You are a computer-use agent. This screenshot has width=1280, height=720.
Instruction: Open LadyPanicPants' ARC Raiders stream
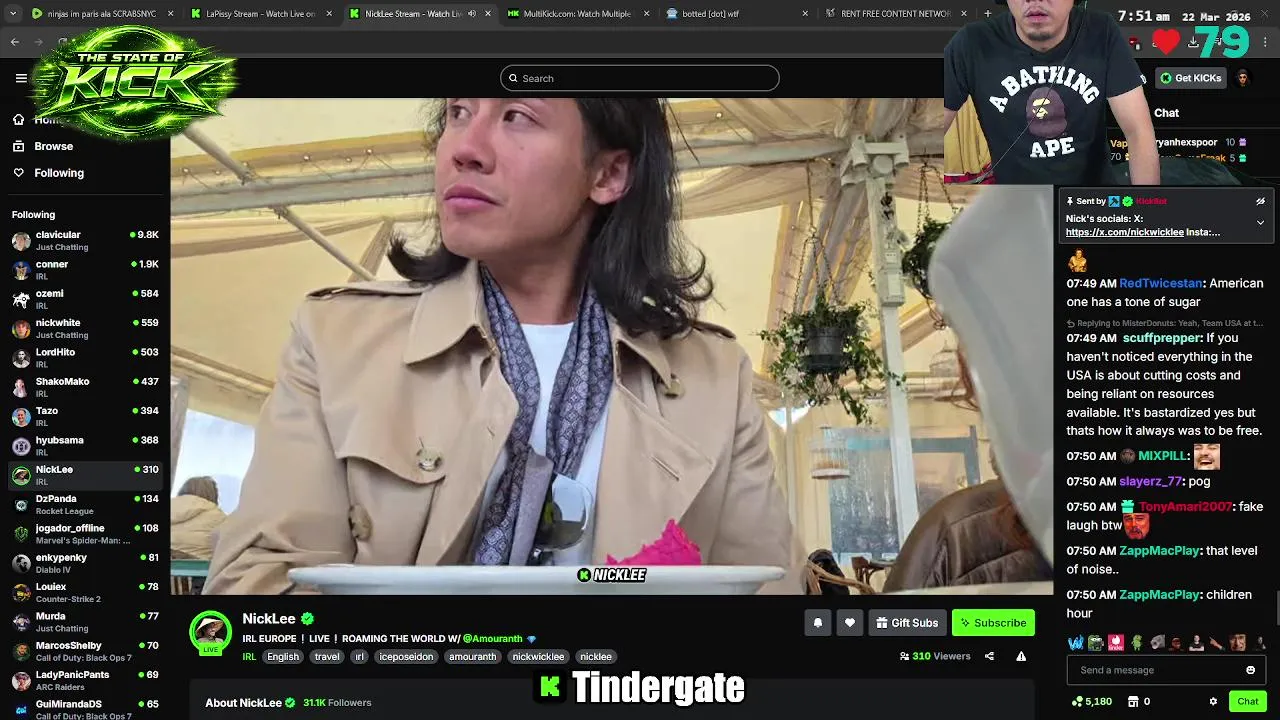click(x=85, y=680)
